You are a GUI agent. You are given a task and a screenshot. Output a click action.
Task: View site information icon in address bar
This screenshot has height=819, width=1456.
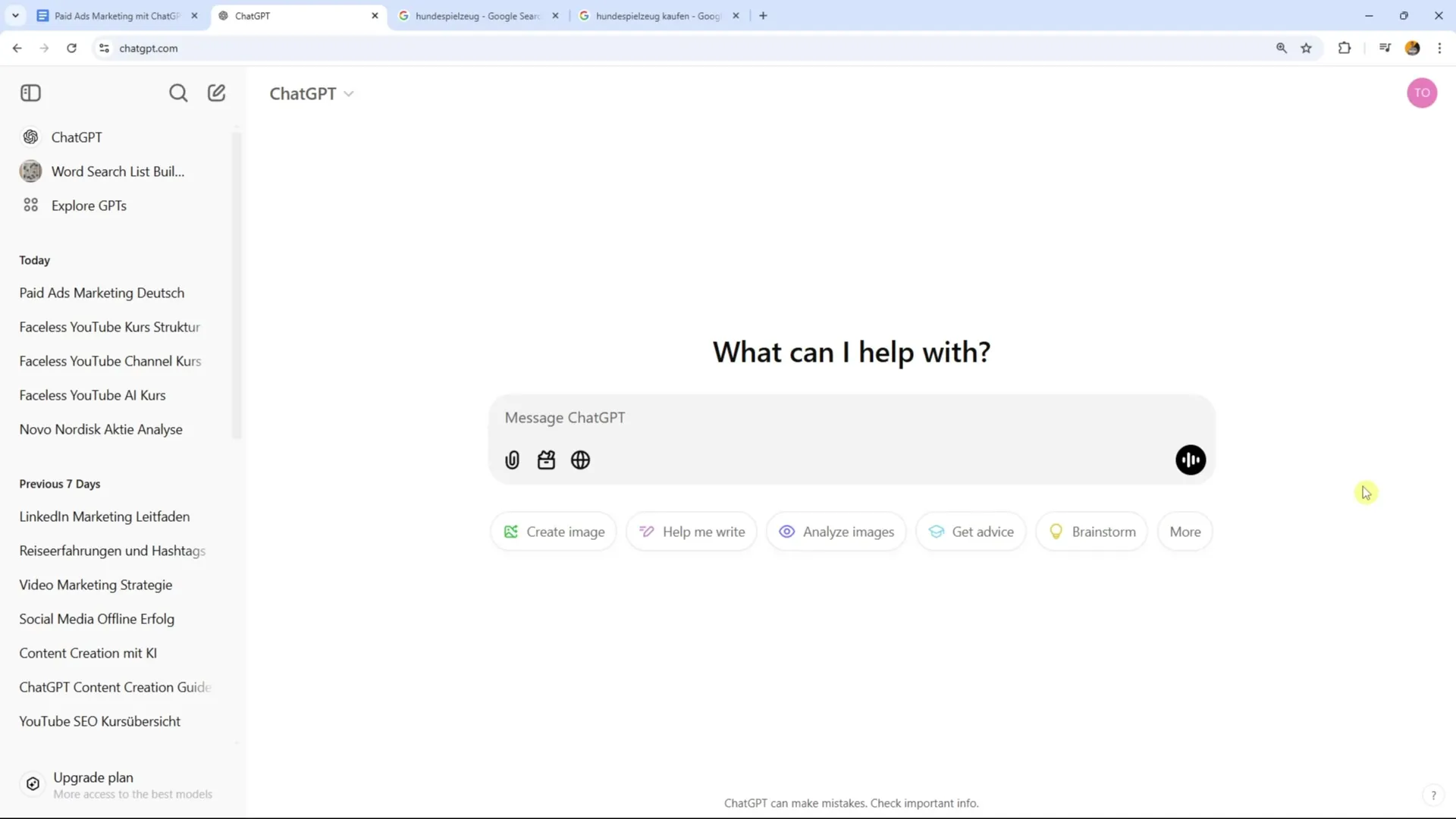[104, 48]
